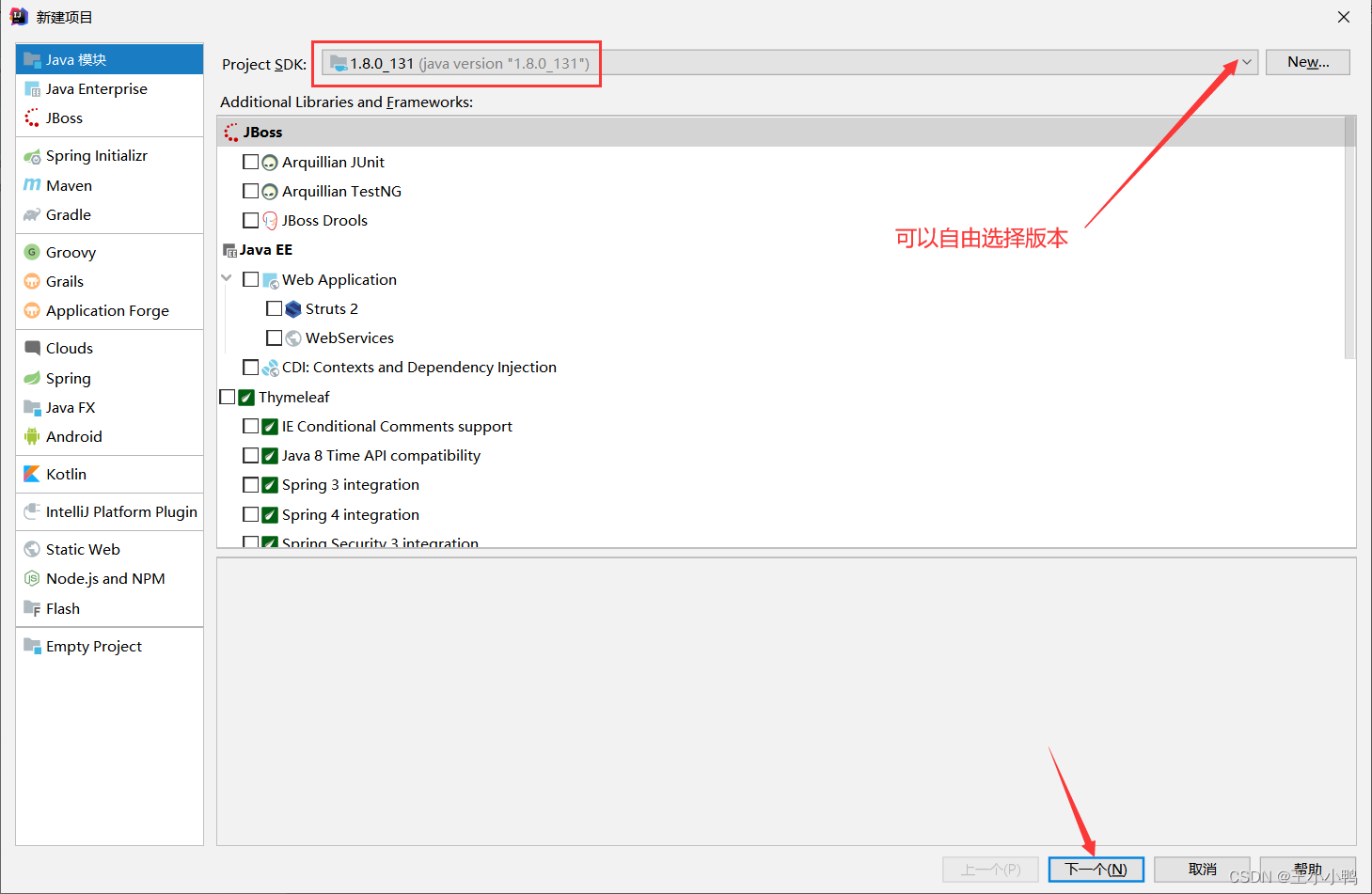This screenshot has width=1372, height=894.
Task: Check the Struts 2 checkbox
Action: coord(274,308)
